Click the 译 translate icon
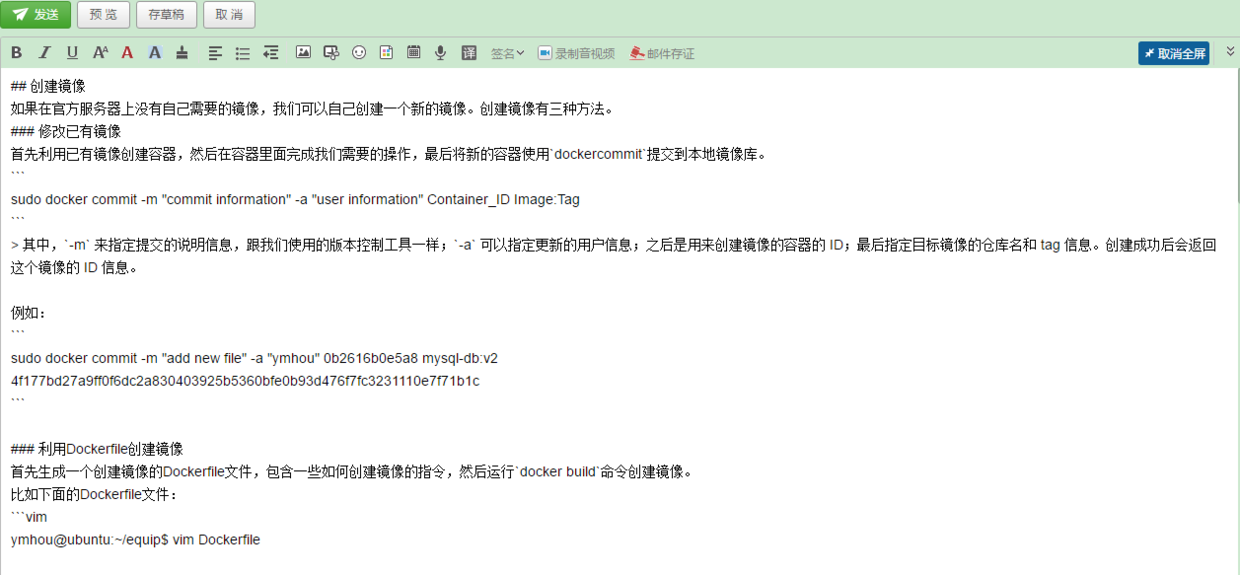1240x575 pixels. click(469, 53)
